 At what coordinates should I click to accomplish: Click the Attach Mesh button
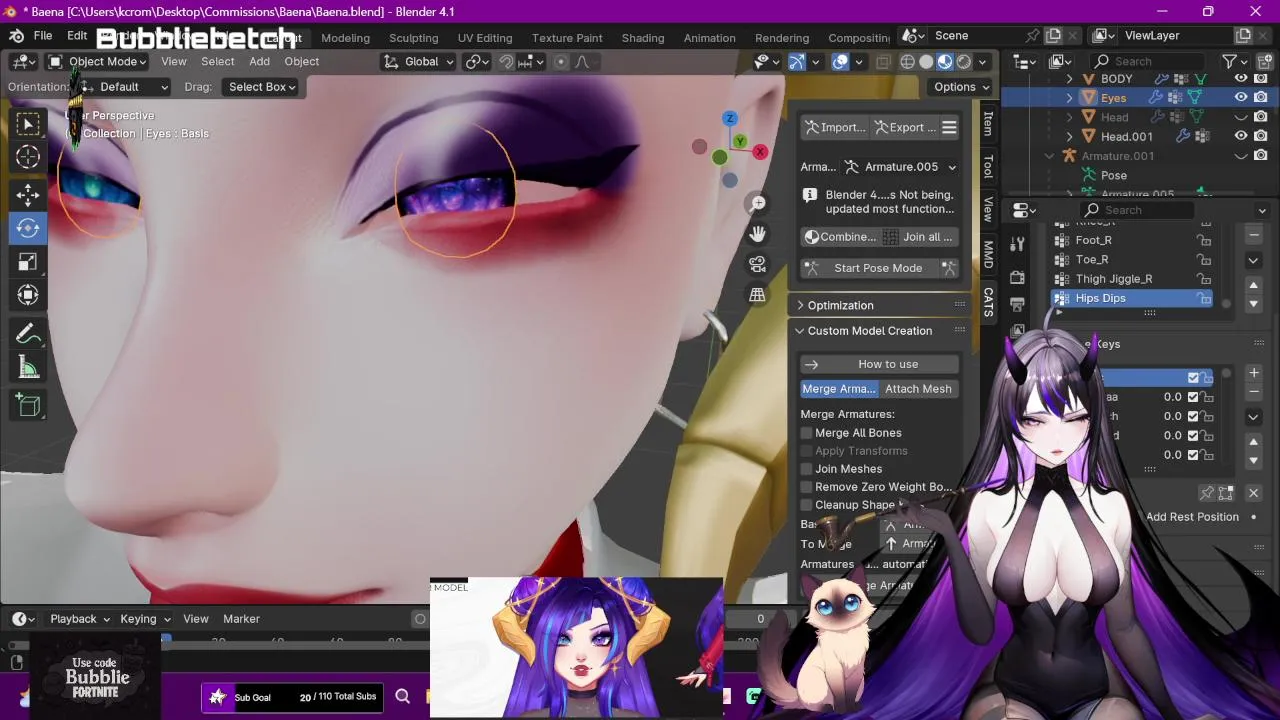pos(918,389)
